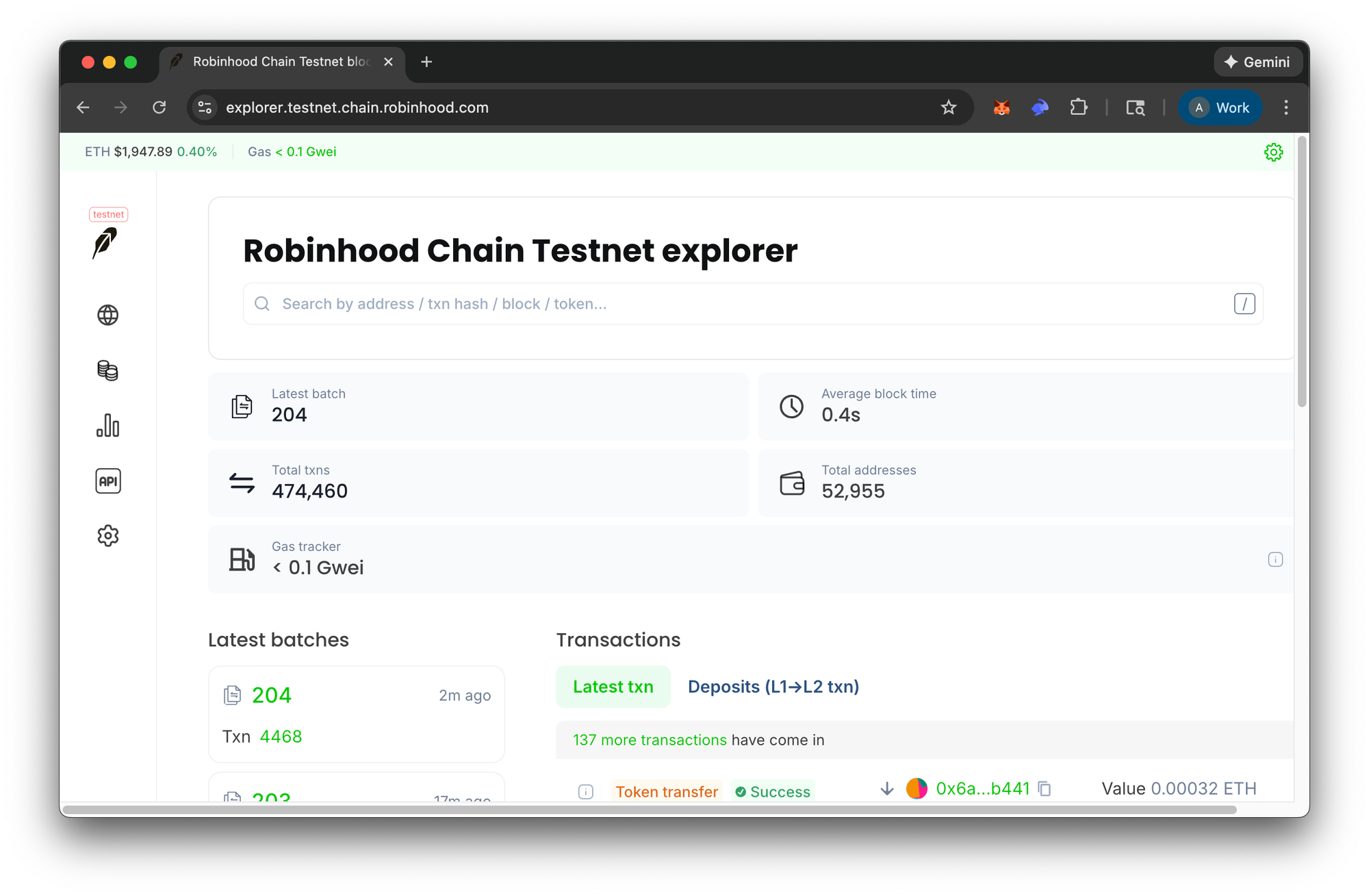Bookmark this page with star icon
The height and width of the screenshot is (896, 1369).
point(948,107)
